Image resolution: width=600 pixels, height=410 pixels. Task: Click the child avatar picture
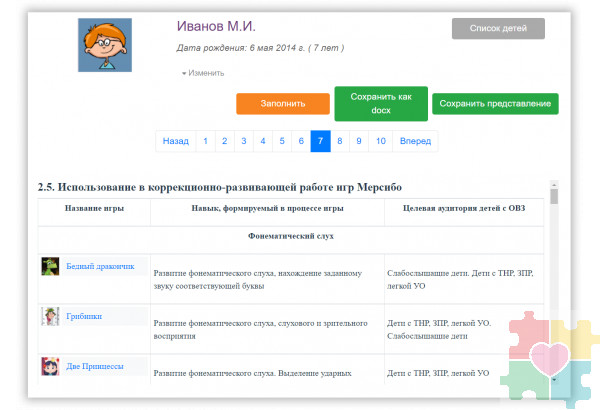(112, 45)
